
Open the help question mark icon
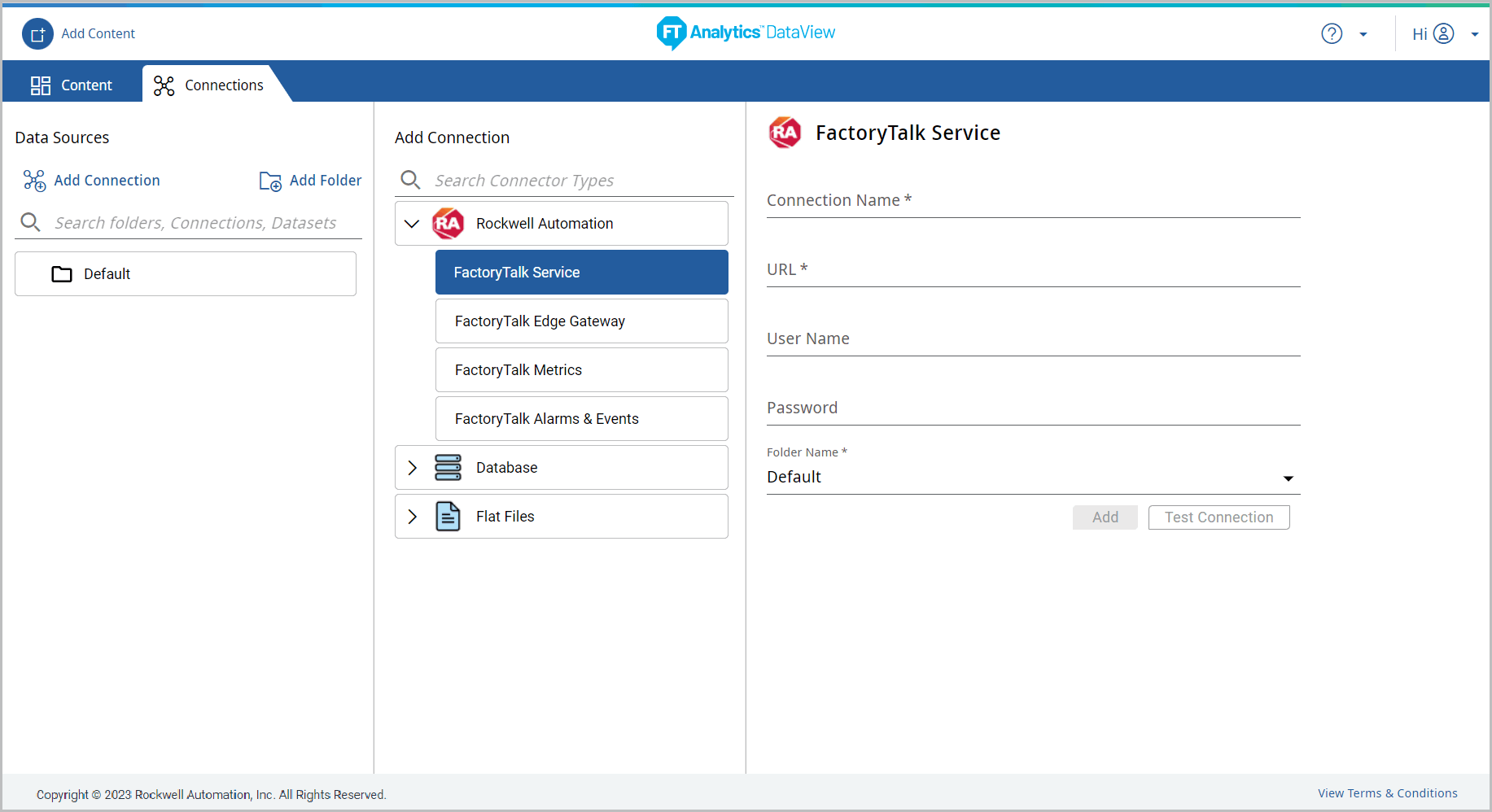1332,33
